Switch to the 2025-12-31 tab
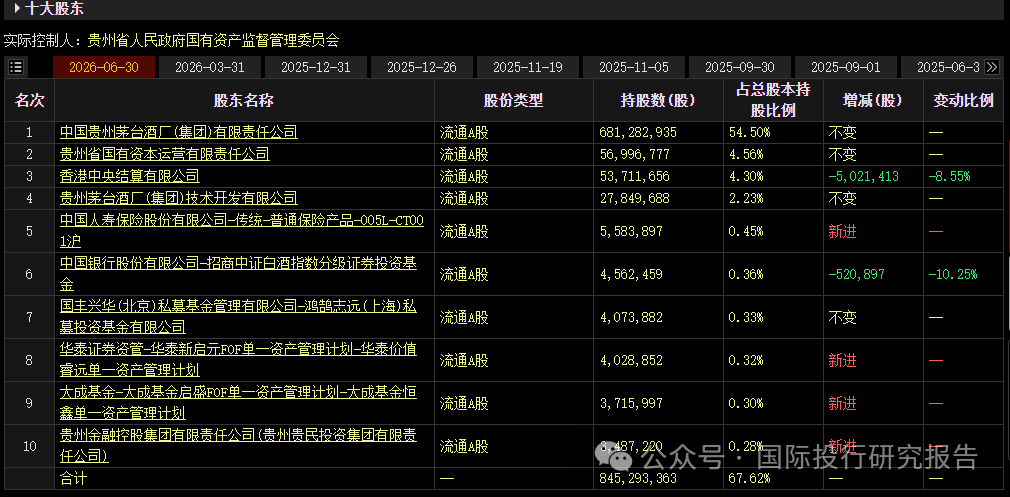Image resolution: width=1010 pixels, height=497 pixels. point(316,67)
